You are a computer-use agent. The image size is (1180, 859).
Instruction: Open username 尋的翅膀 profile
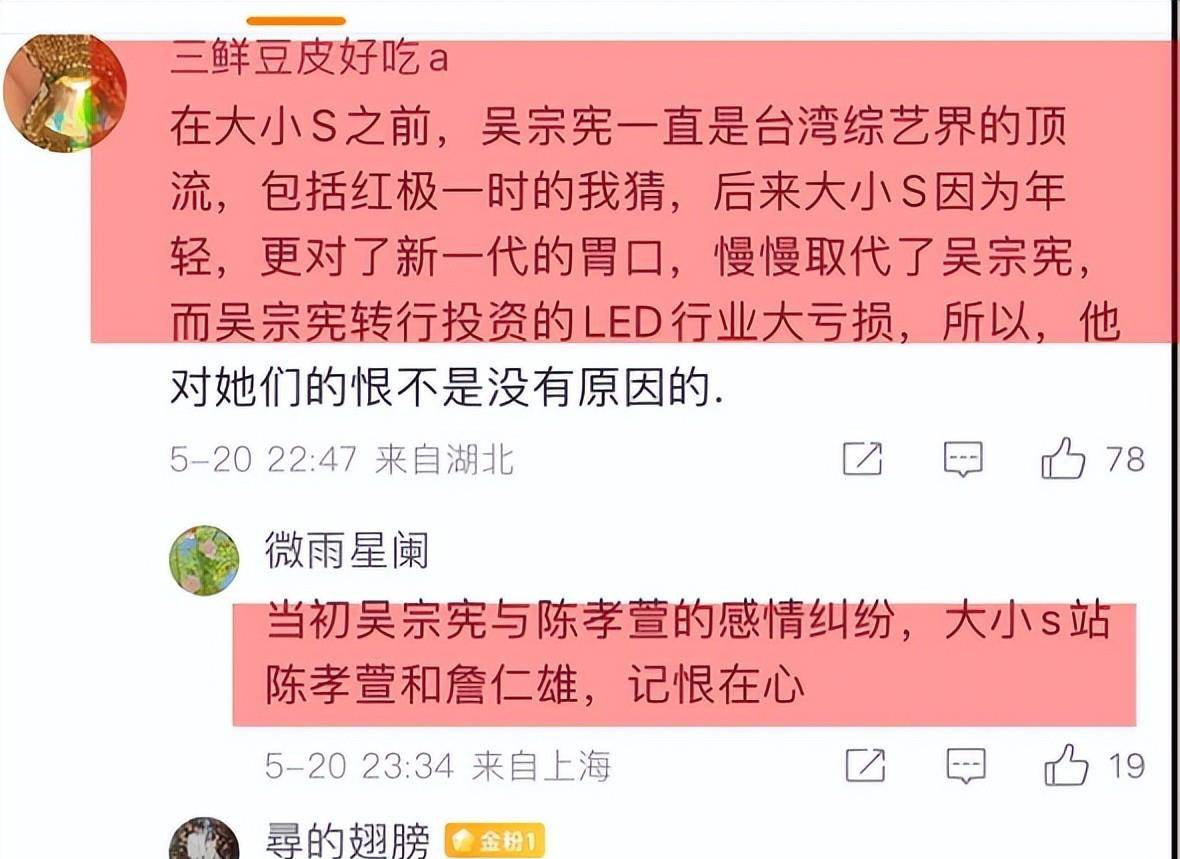[347, 841]
